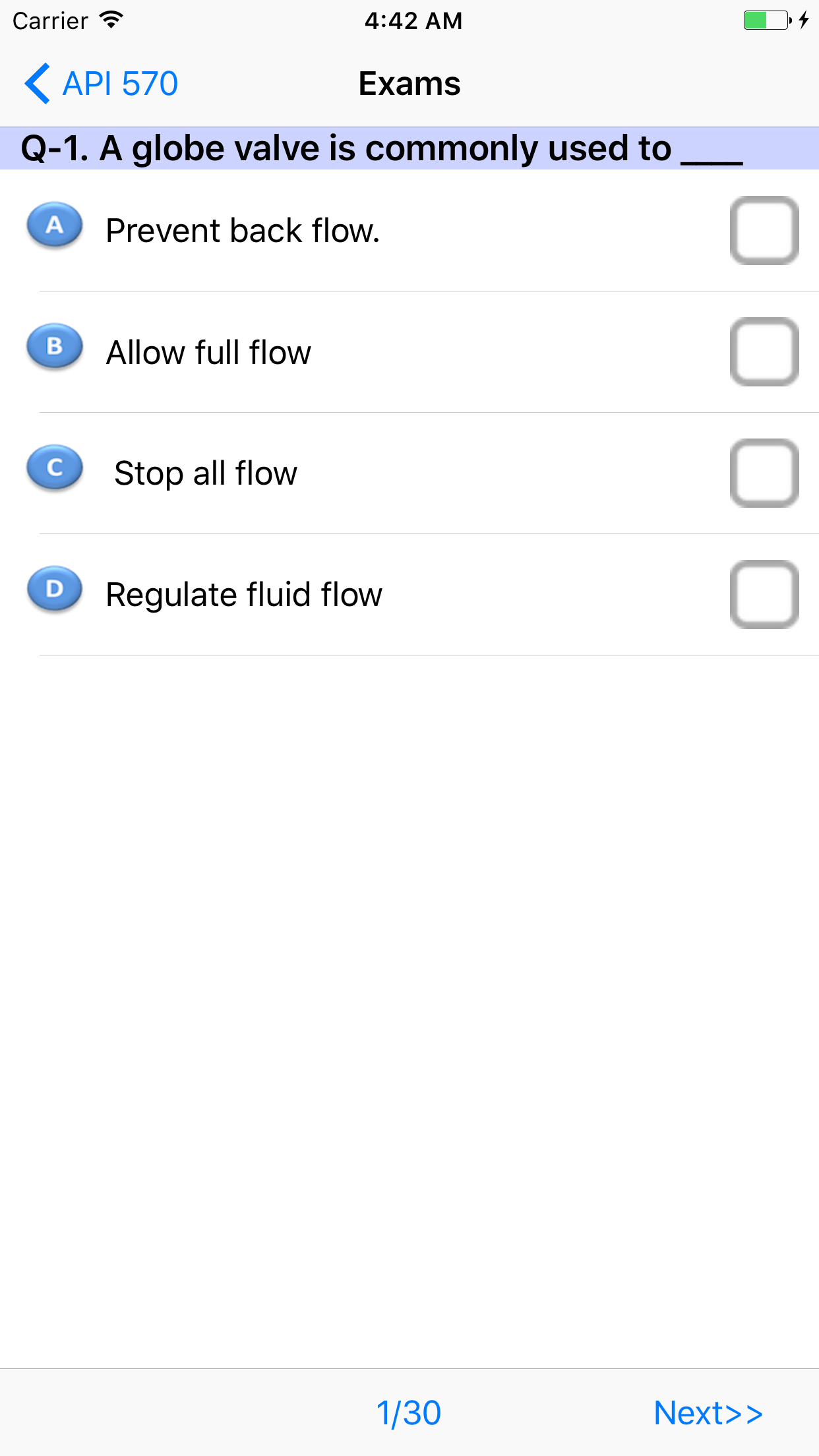The image size is (819, 1456).
Task: Tap the Q-1 globe valve question header
Action: [381, 148]
